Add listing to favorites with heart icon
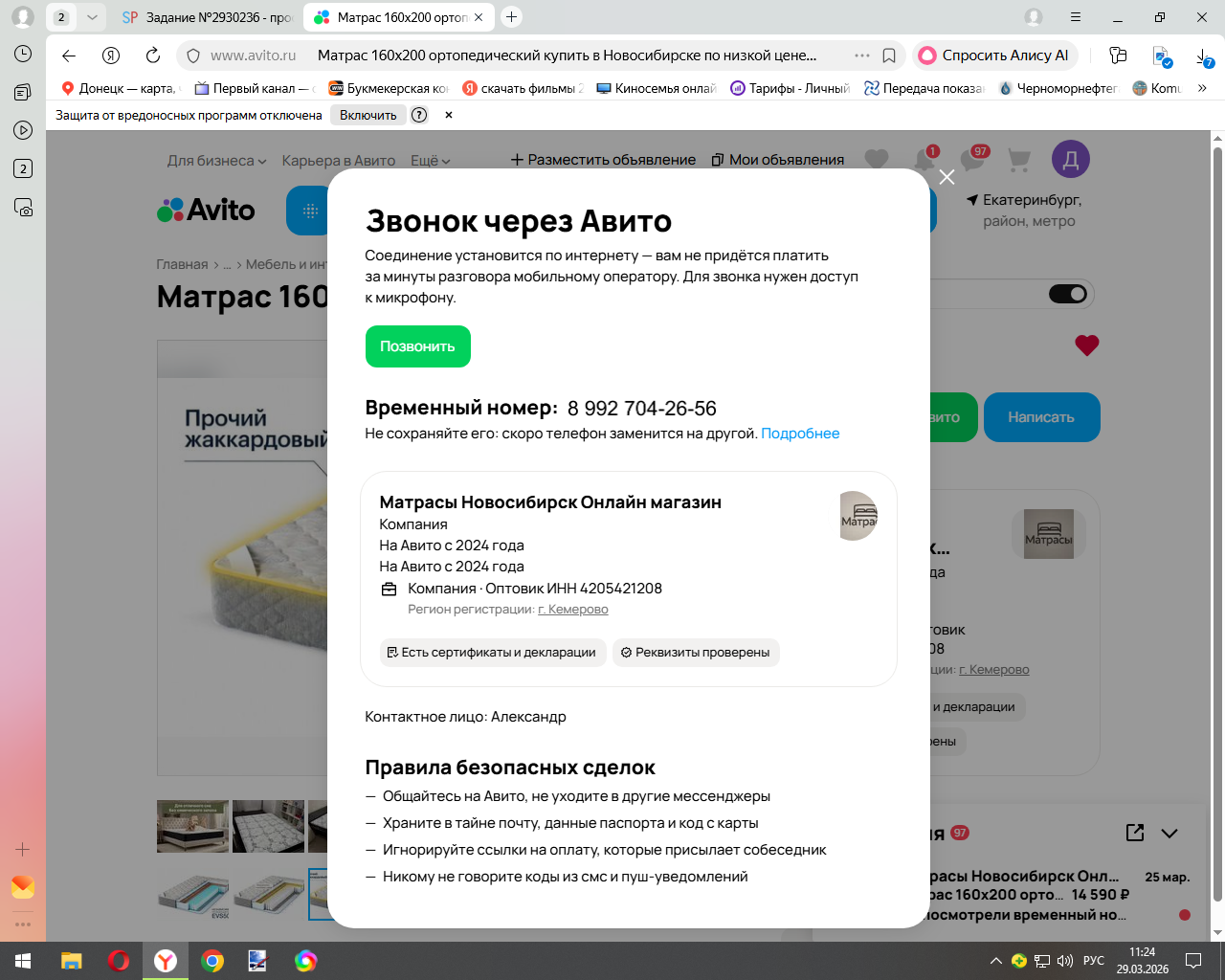Image resolution: width=1225 pixels, height=980 pixels. [1087, 345]
